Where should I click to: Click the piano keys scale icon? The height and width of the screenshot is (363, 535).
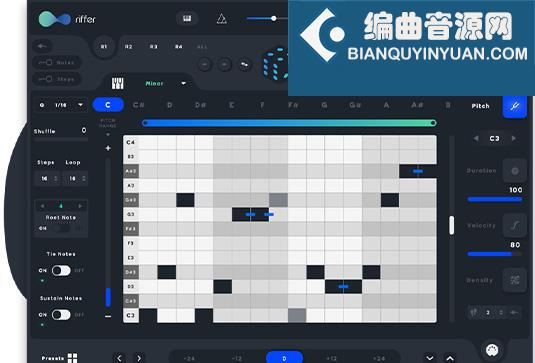click(x=118, y=83)
